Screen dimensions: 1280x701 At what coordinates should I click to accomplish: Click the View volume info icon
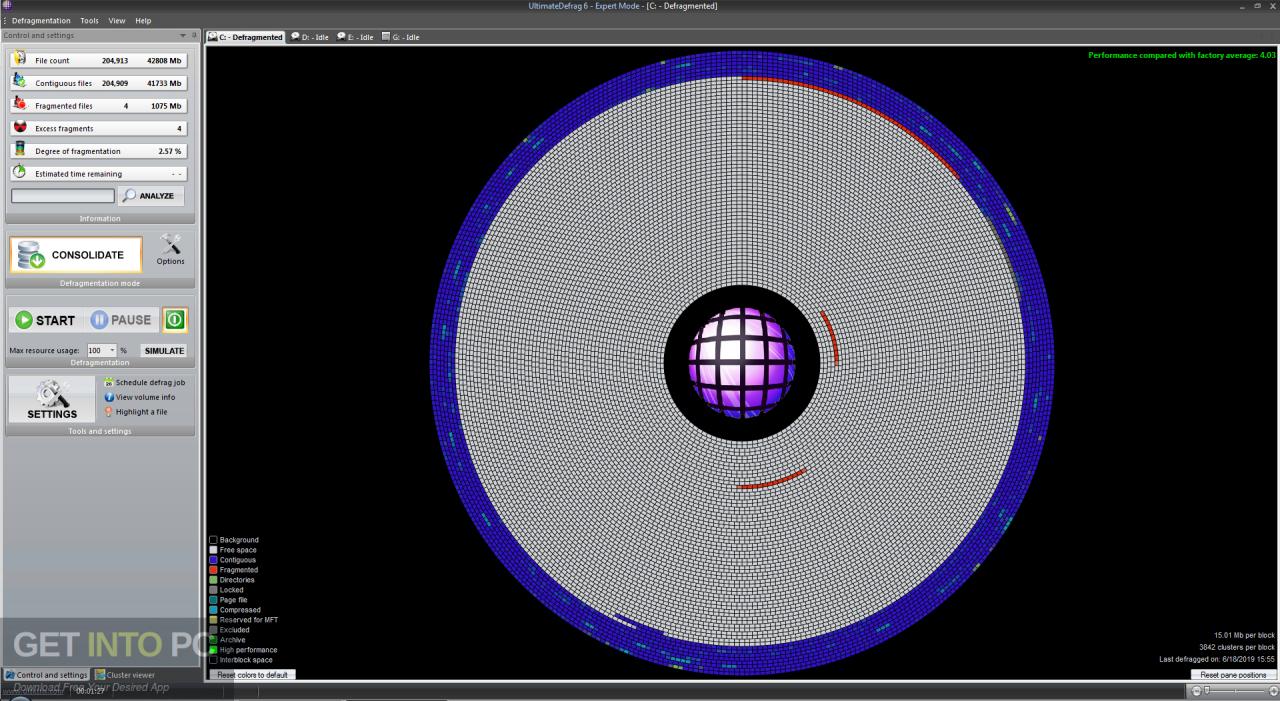tap(109, 397)
